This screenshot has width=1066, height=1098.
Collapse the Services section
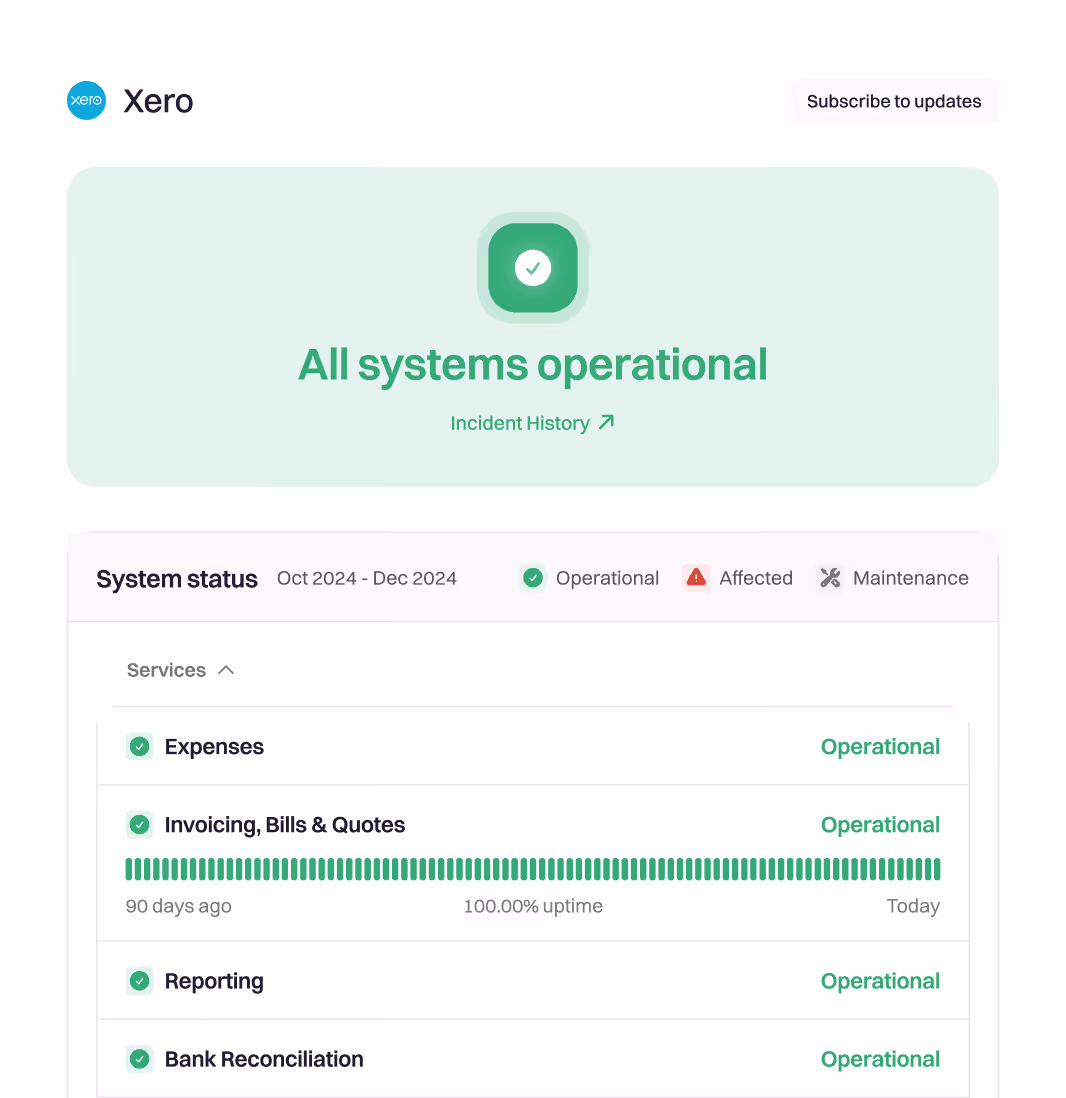pyautogui.click(x=227, y=670)
